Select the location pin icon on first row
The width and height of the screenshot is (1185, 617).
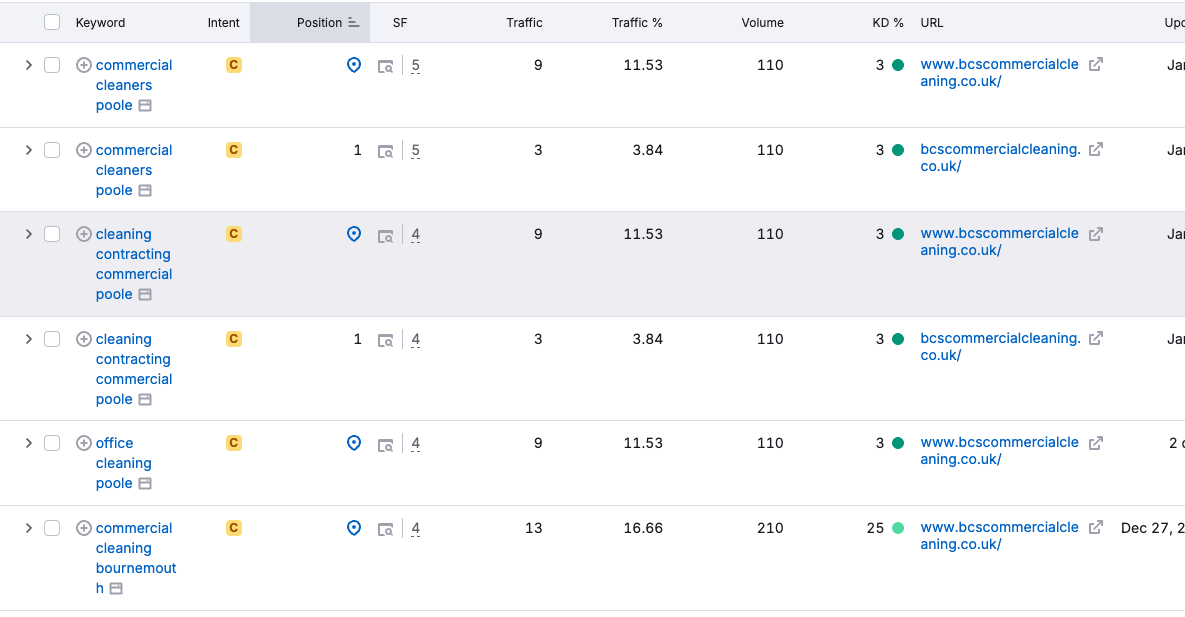(x=353, y=64)
